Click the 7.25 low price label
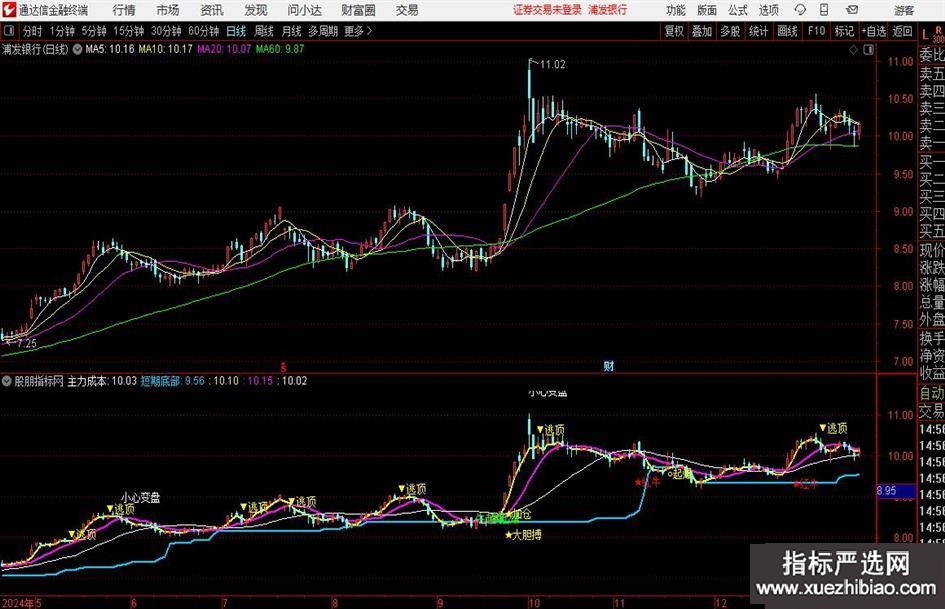The width and height of the screenshot is (945, 609). pyautogui.click(x=27, y=344)
